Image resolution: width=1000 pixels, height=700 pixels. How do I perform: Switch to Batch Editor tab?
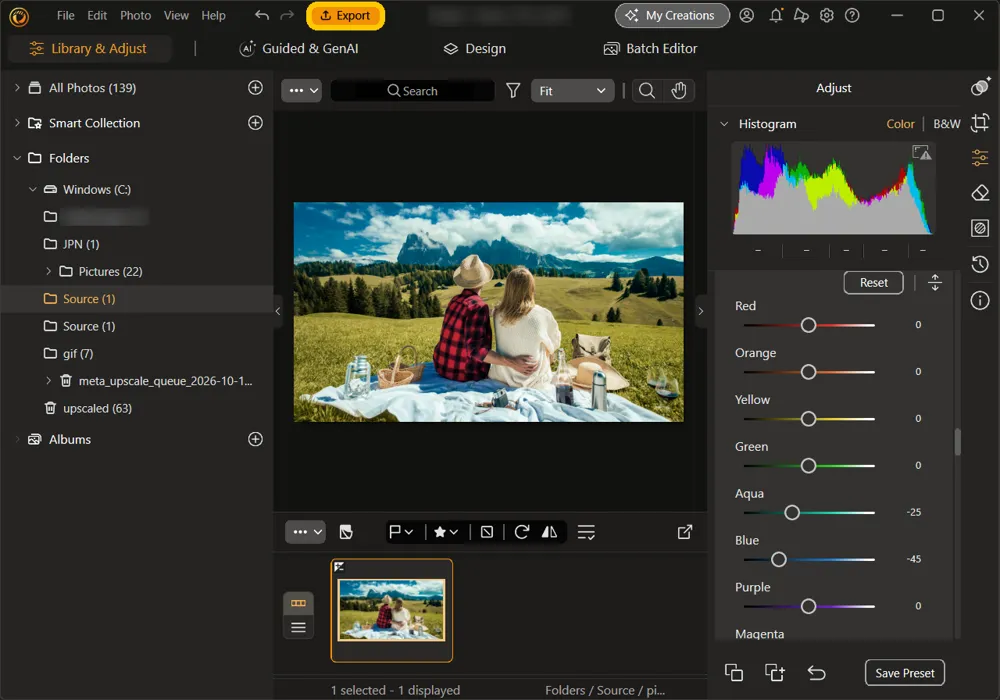[650, 48]
